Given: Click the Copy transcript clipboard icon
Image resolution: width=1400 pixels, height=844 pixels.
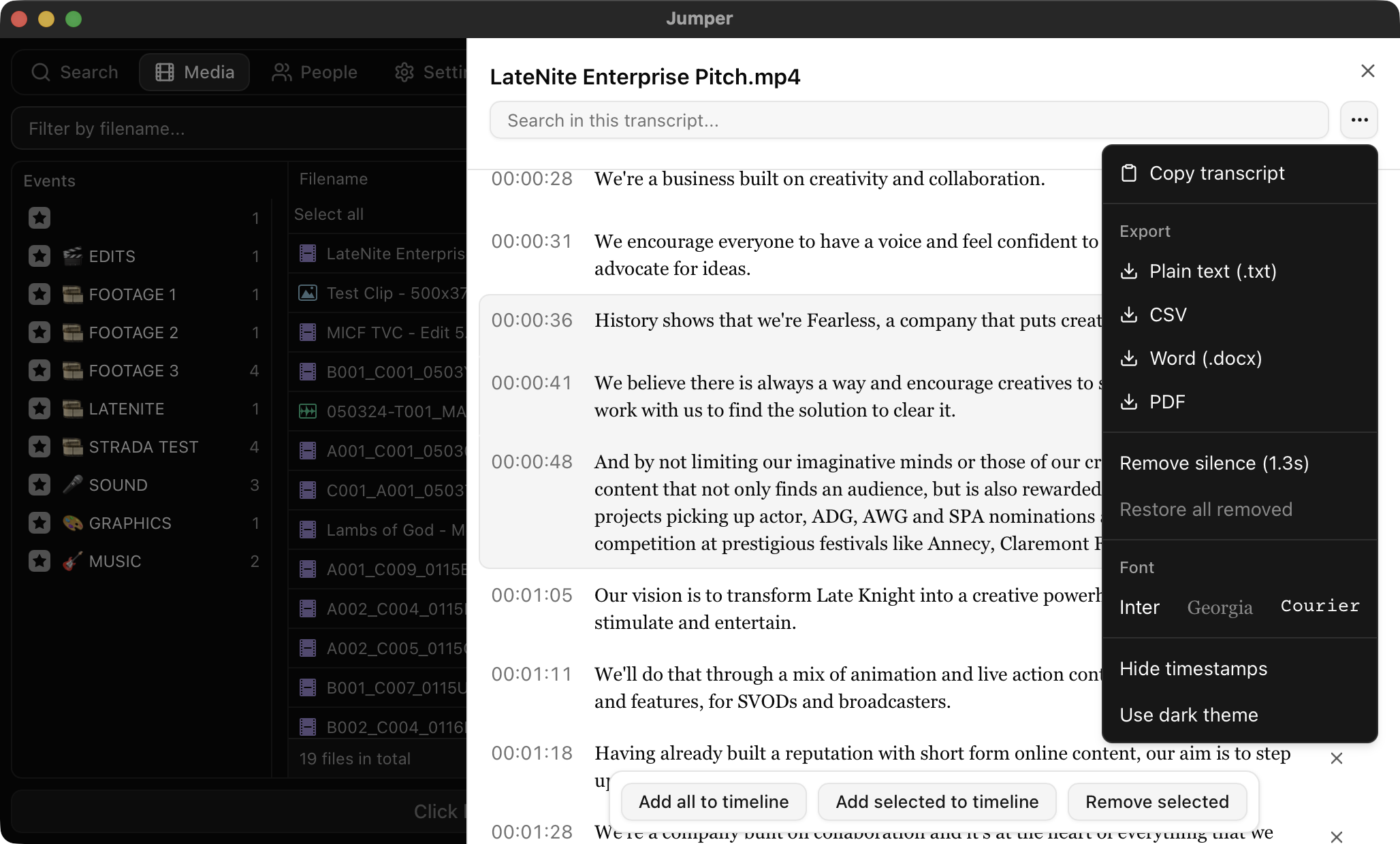Looking at the screenshot, I should point(1129,173).
